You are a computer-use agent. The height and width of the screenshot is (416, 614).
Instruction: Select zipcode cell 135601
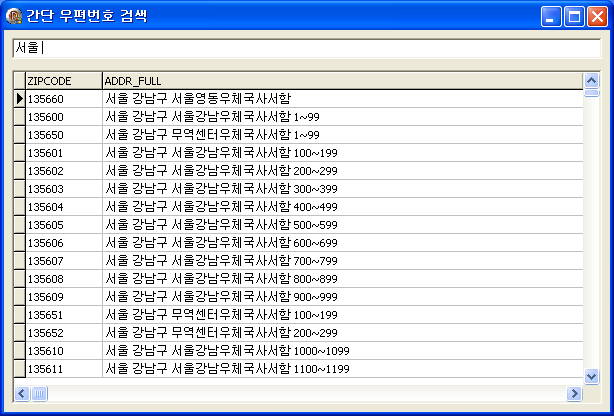tap(64, 153)
